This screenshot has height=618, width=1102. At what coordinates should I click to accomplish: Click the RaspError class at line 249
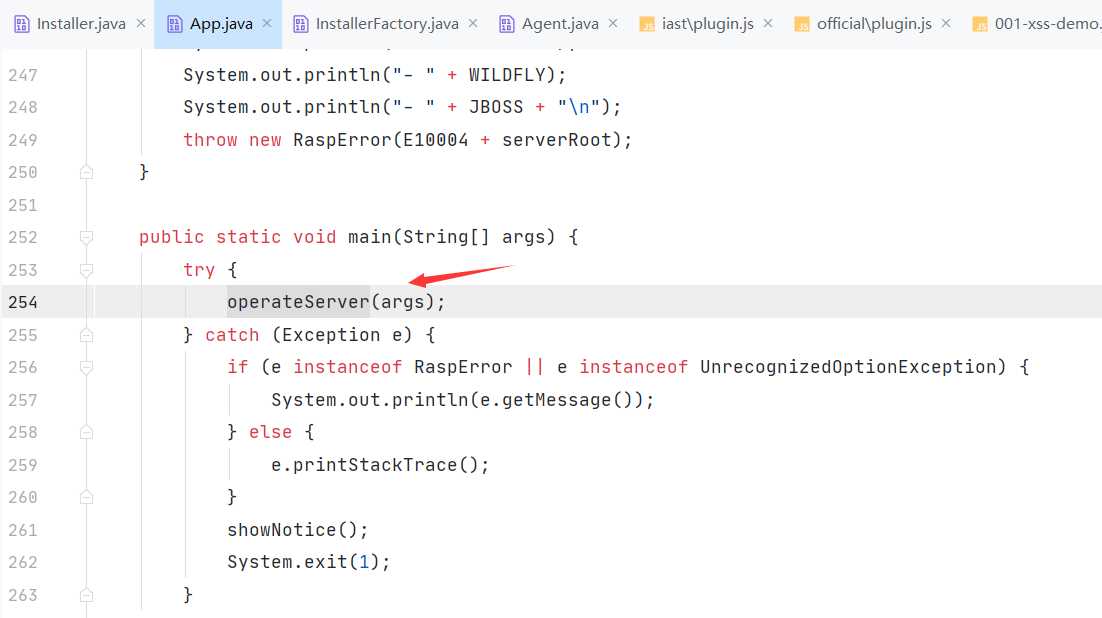tap(342, 140)
